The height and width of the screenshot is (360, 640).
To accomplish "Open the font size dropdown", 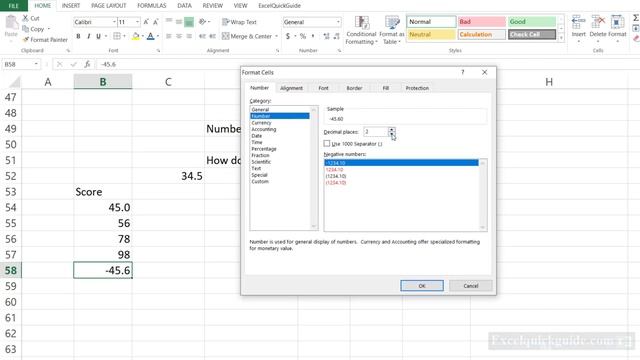I will 138,22.
